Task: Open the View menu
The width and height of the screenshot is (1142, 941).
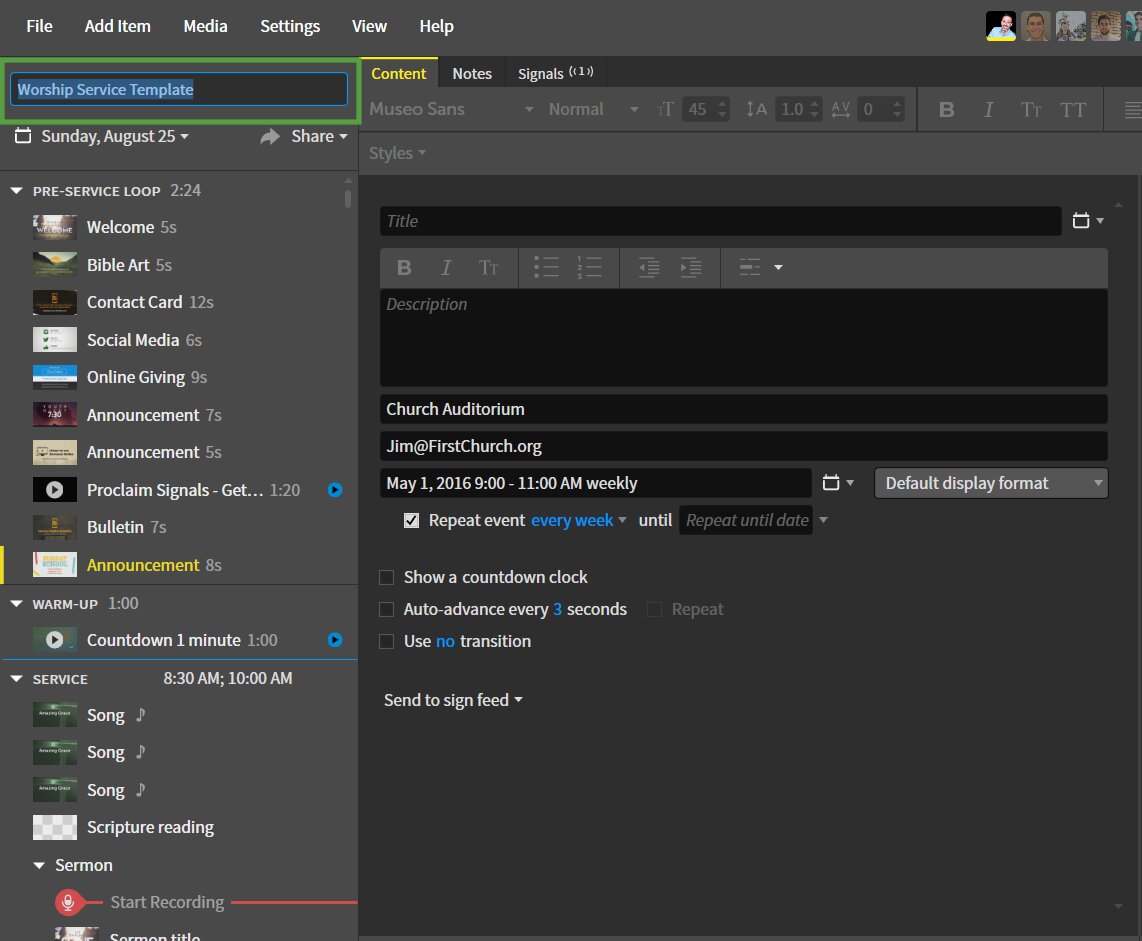Action: click(x=369, y=26)
